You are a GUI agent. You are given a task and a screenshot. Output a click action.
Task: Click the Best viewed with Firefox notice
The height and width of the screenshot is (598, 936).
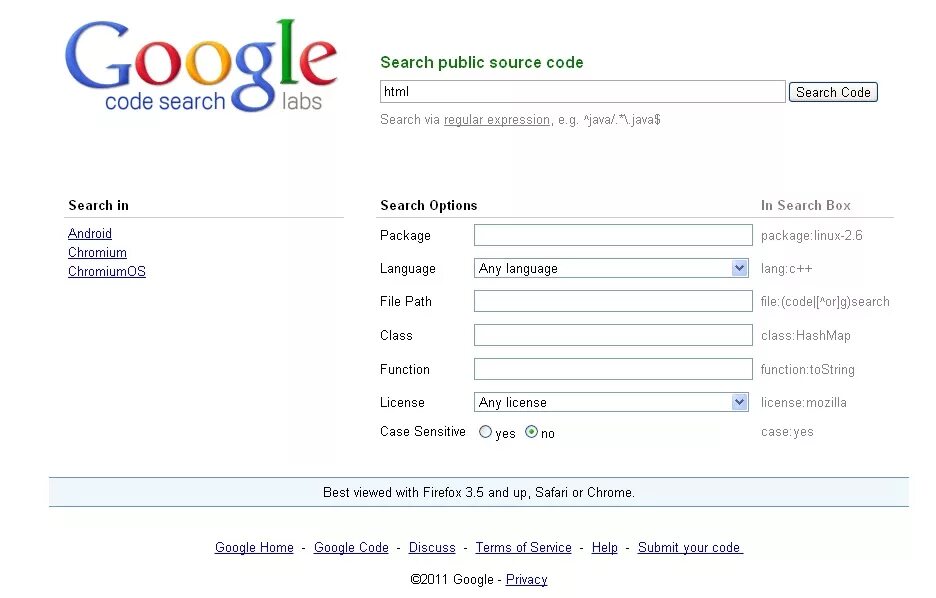479,492
